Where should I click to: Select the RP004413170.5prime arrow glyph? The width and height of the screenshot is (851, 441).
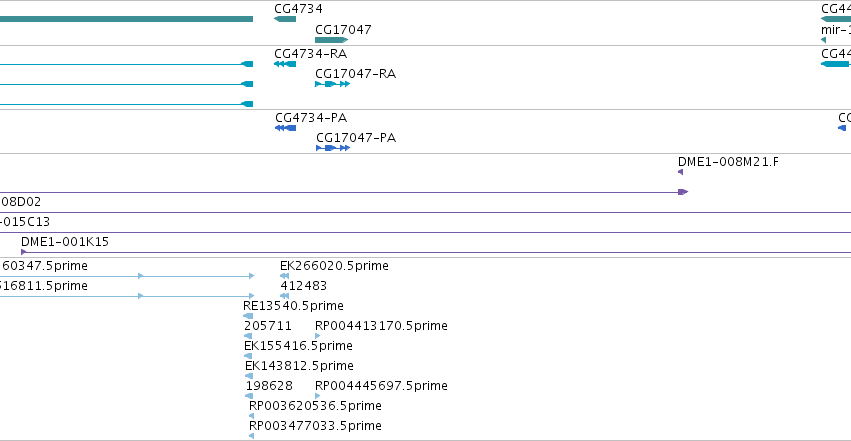pyautogui.click(x=317, y=336)
